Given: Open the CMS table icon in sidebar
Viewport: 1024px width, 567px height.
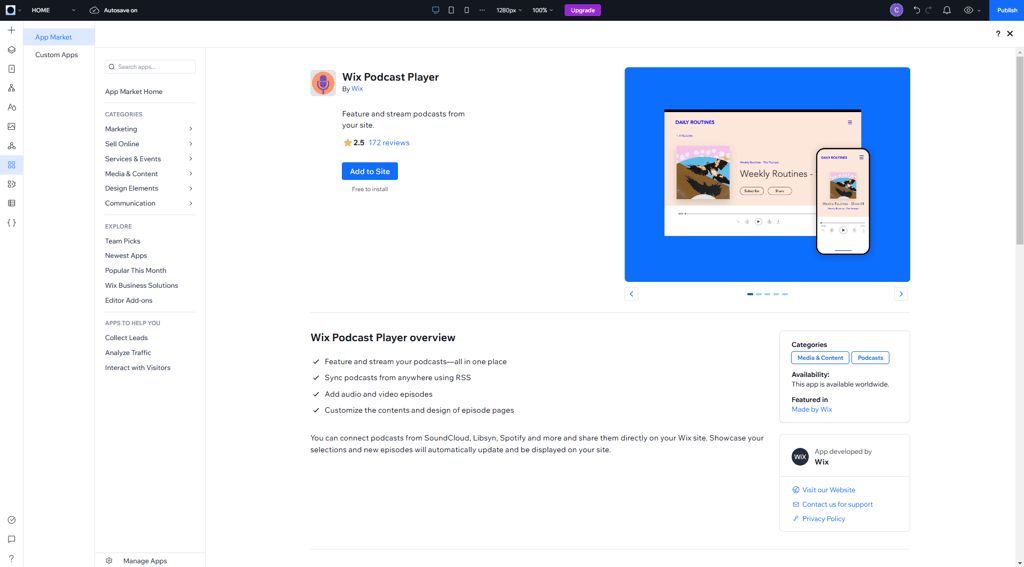Looking at the screenshot, I should [x=11, y=203].
